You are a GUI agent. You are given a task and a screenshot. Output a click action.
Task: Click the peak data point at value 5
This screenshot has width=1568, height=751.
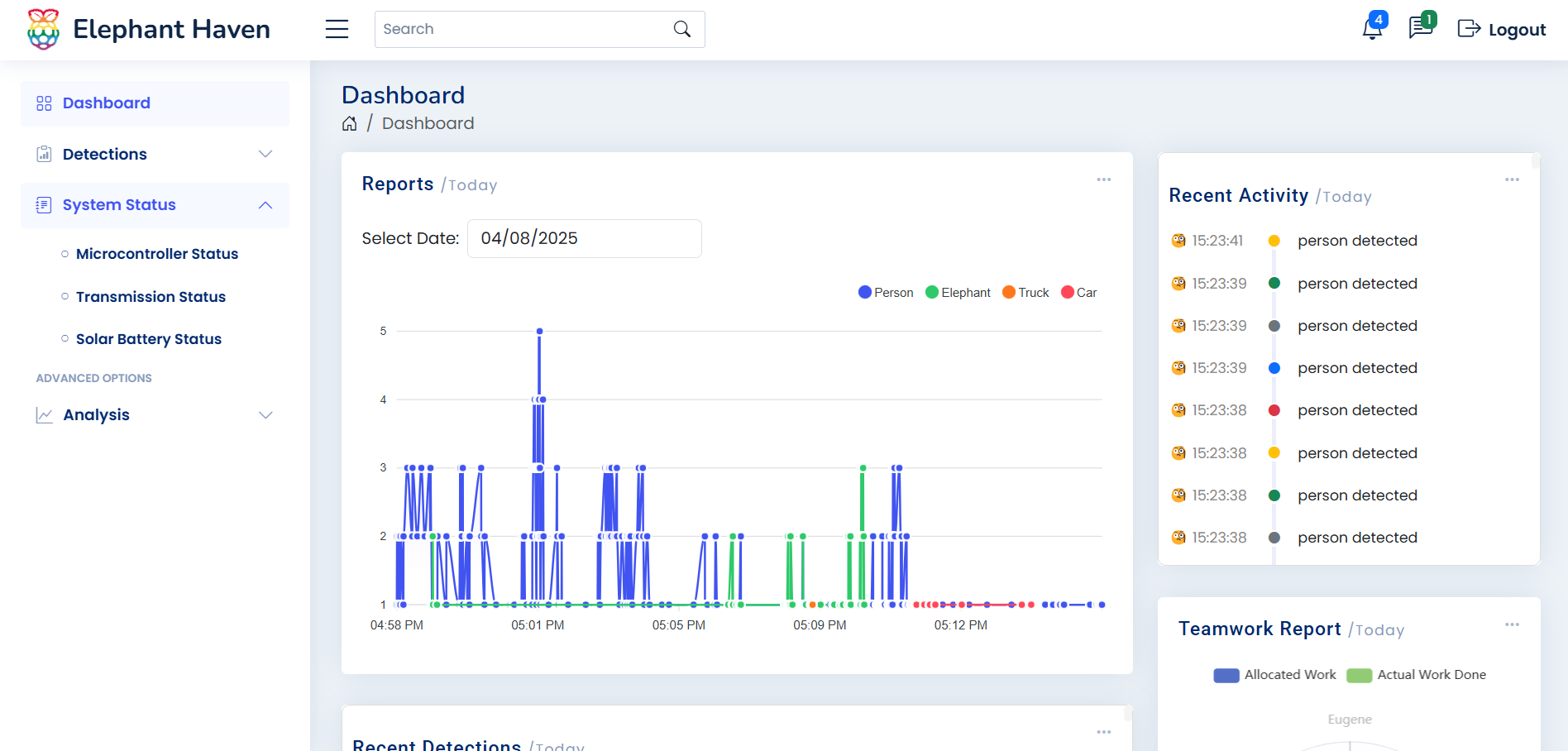coord(539,331)
